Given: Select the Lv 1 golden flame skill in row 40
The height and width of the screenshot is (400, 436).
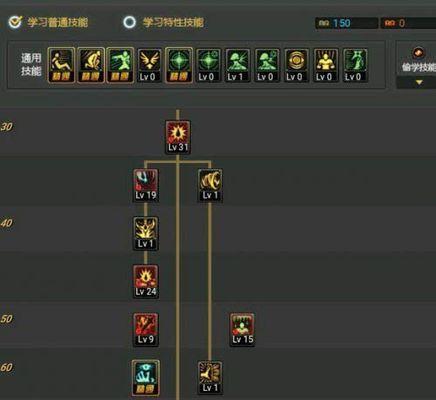Looking at the screenshot, I should (146, 233).
